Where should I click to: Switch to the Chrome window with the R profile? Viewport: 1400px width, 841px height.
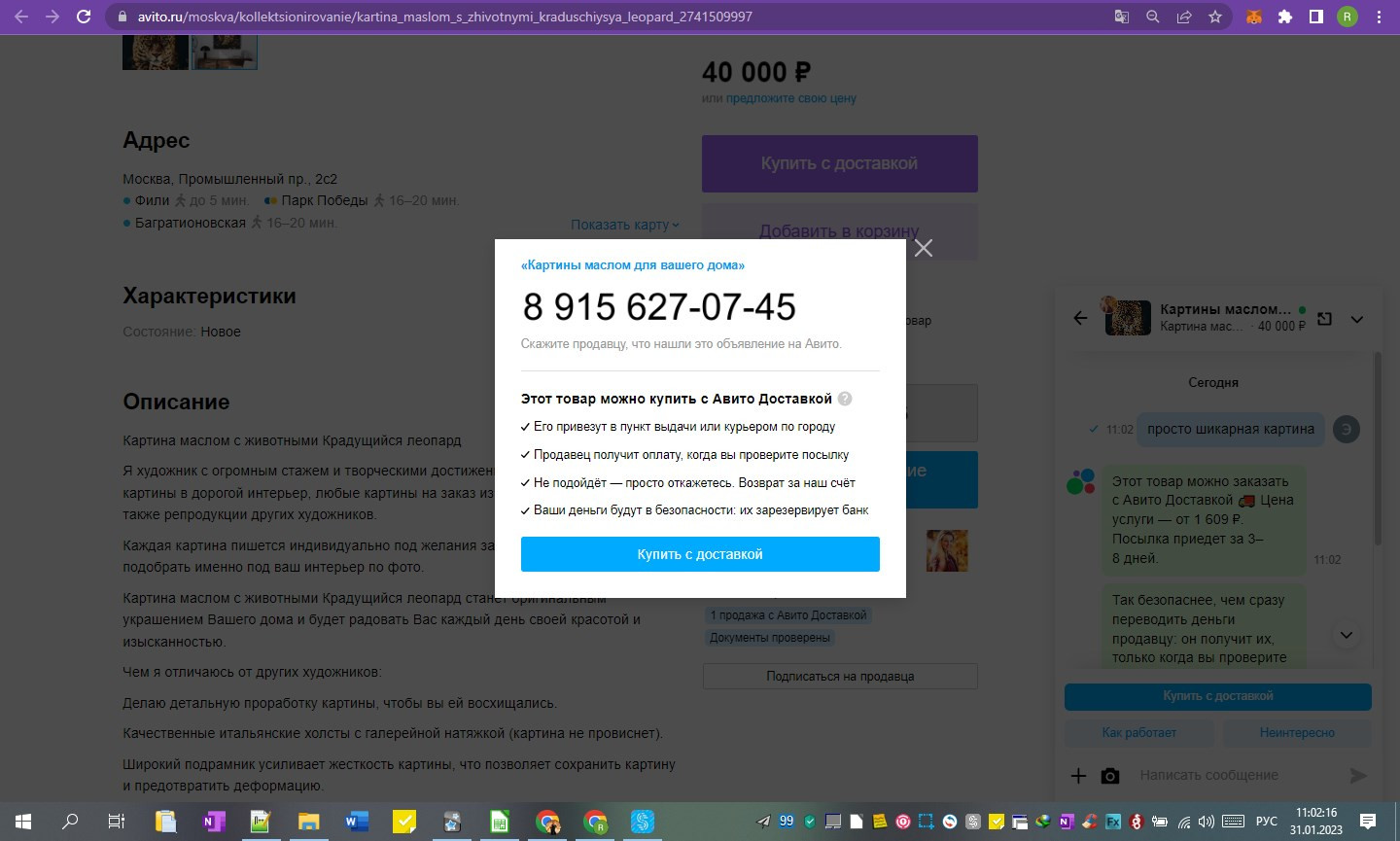point(595,822)
